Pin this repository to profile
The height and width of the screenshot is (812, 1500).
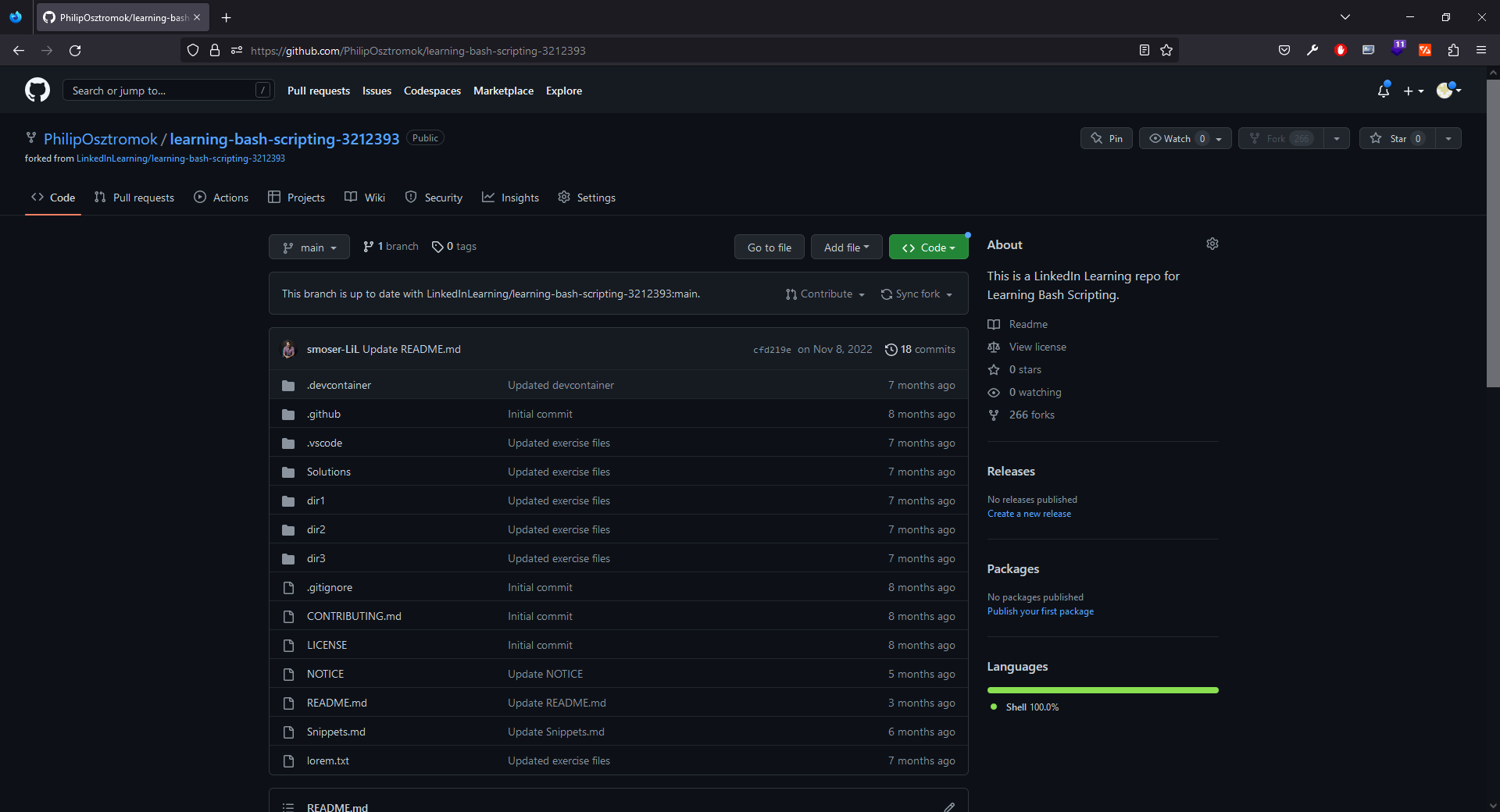(1106, 138)
